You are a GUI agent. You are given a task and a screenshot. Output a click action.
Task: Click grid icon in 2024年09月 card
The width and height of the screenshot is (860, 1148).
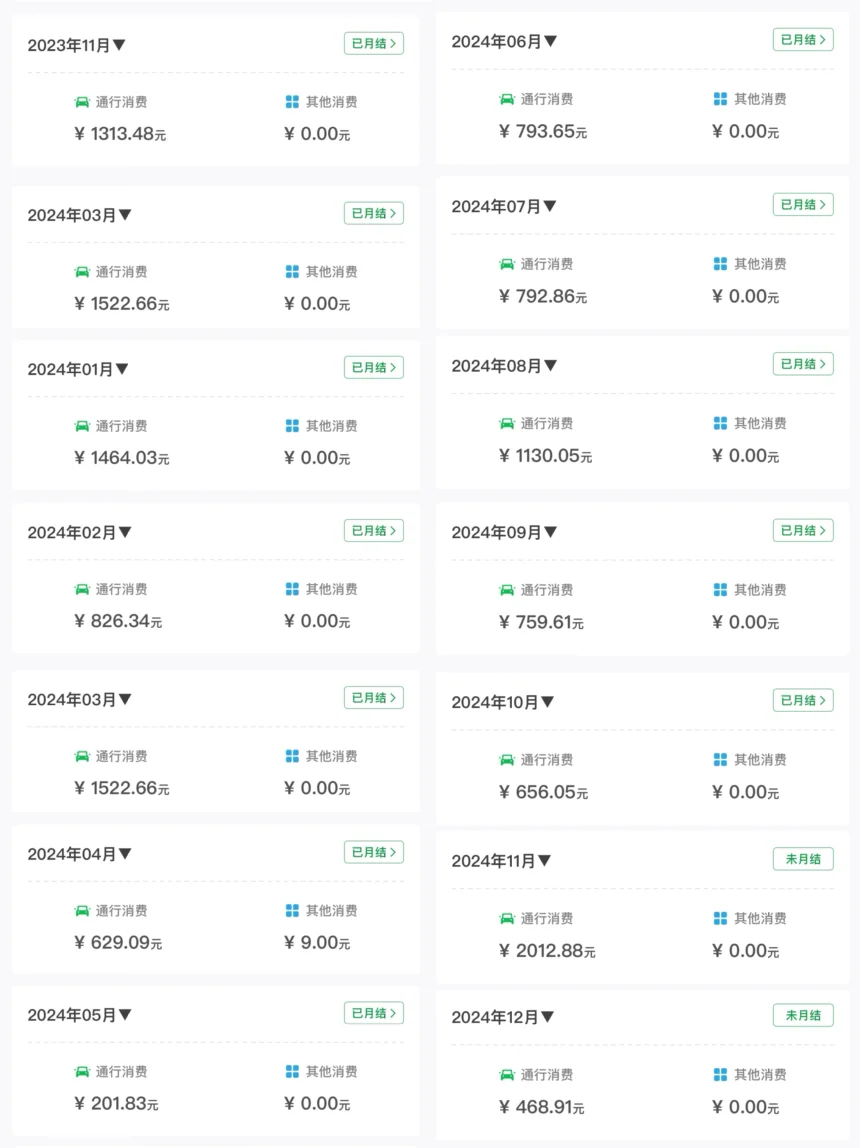[720, 589]
